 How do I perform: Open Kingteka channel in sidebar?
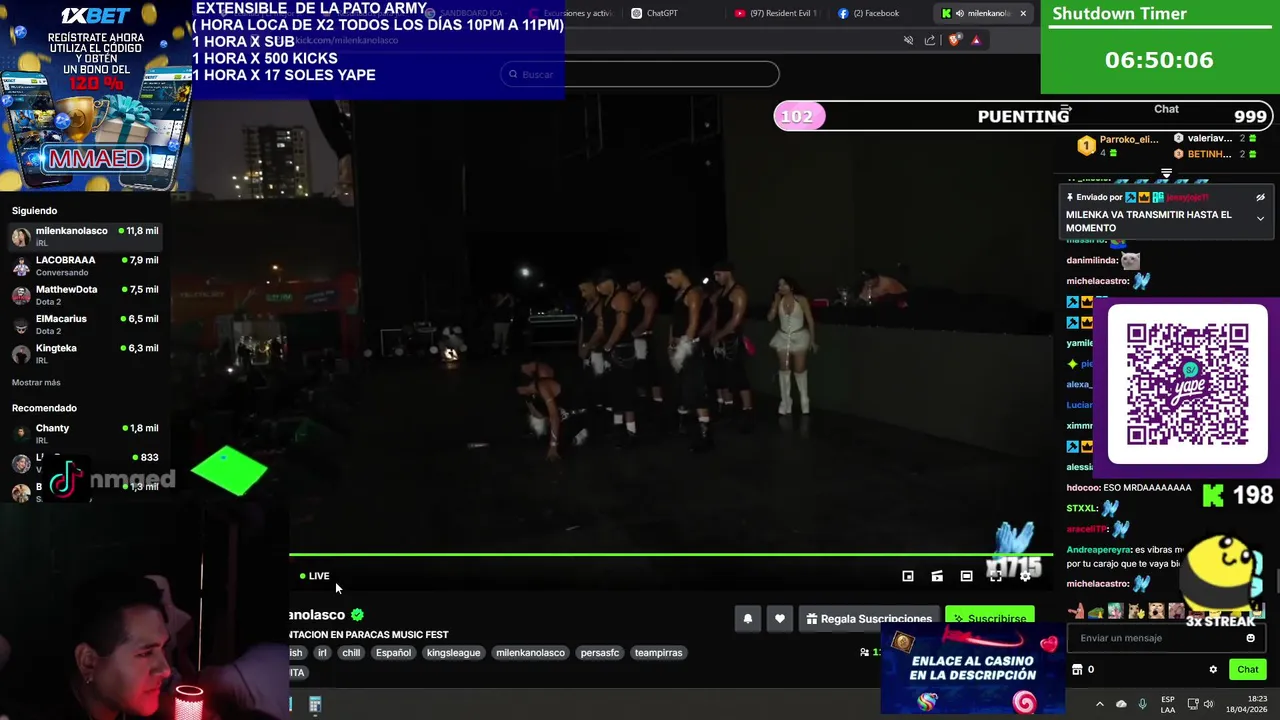[85, 353]
